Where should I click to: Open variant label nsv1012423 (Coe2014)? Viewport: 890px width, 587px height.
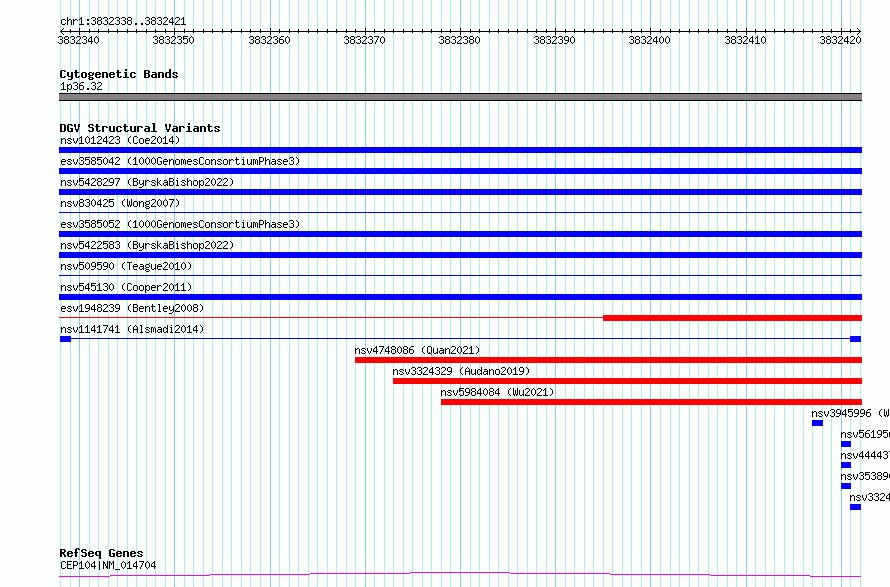(x=120, y=140)
